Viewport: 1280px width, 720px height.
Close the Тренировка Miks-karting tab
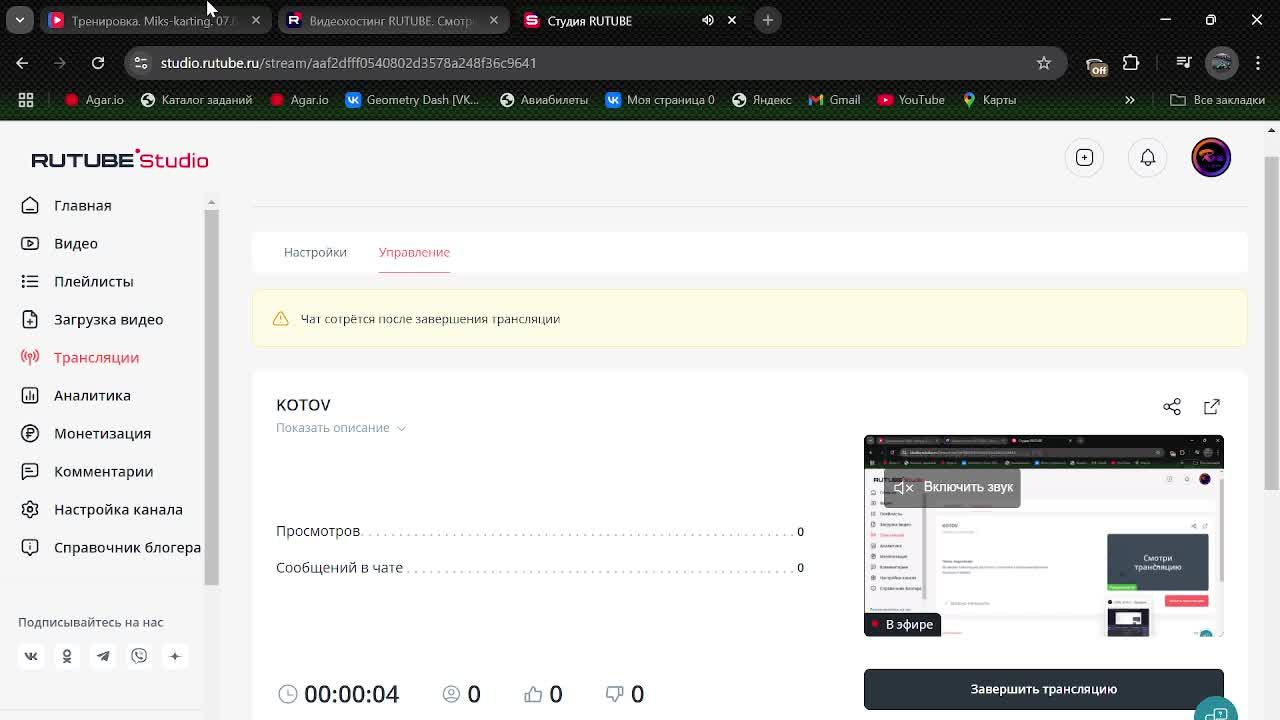tap(256, 20)
